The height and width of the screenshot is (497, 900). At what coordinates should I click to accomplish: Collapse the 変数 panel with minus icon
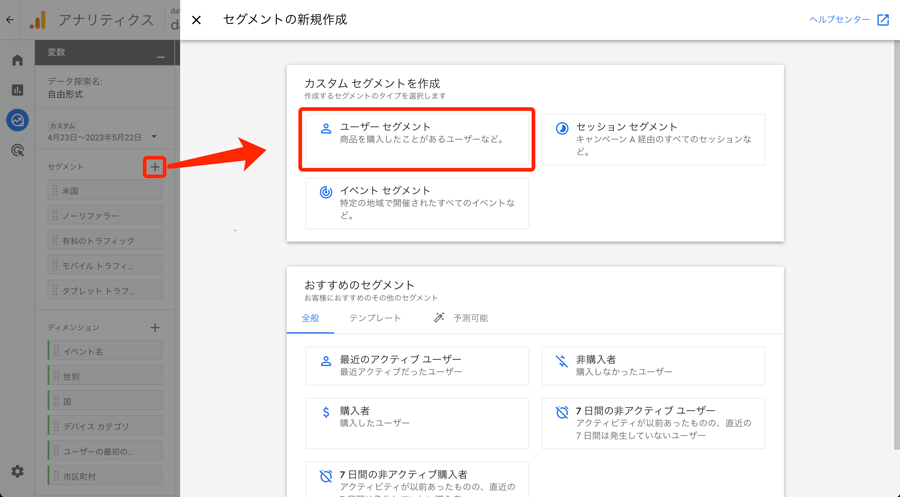(x=160, y=56)
